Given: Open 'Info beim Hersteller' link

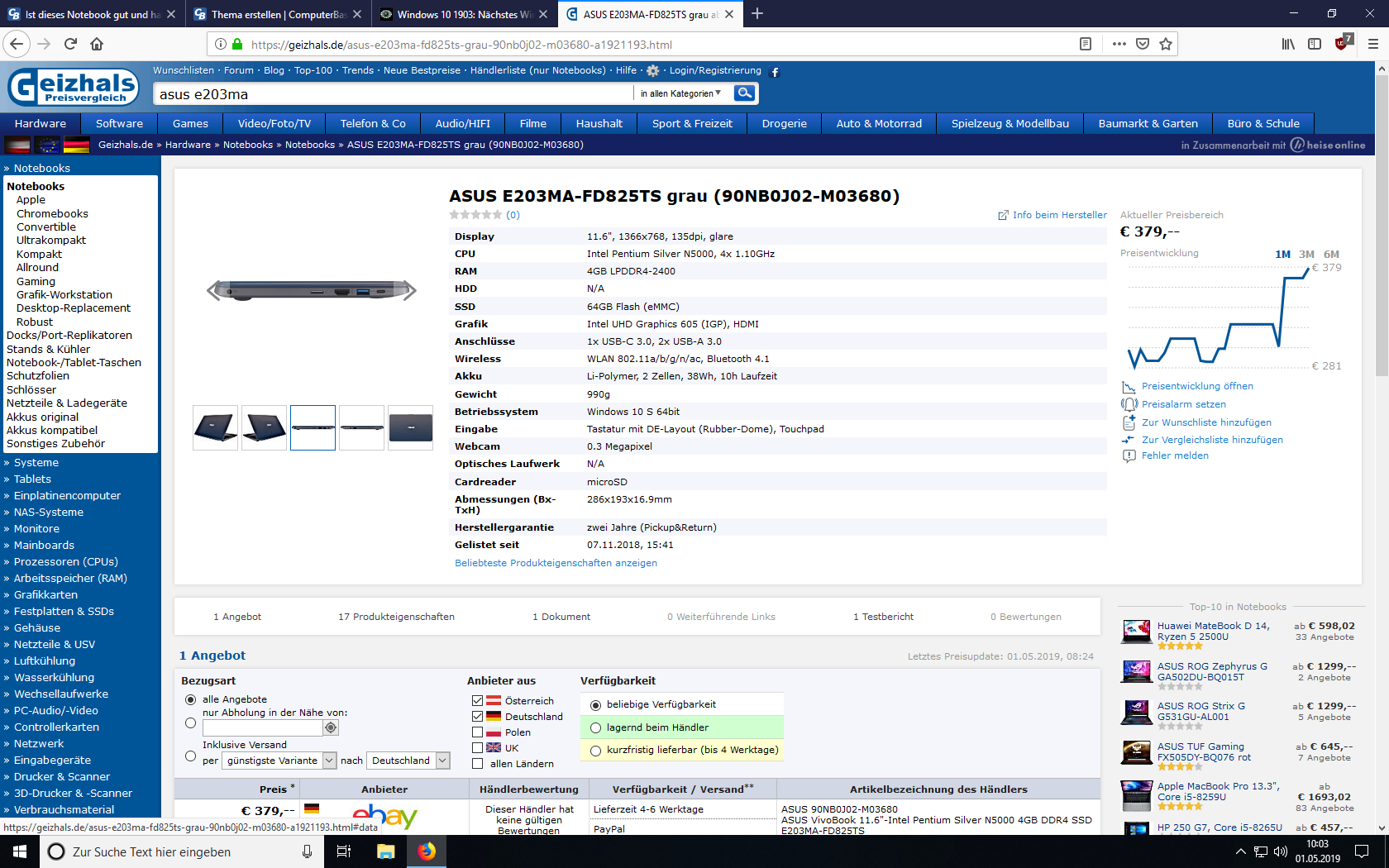Looking at the screenshot, I should click(1052, 215).
